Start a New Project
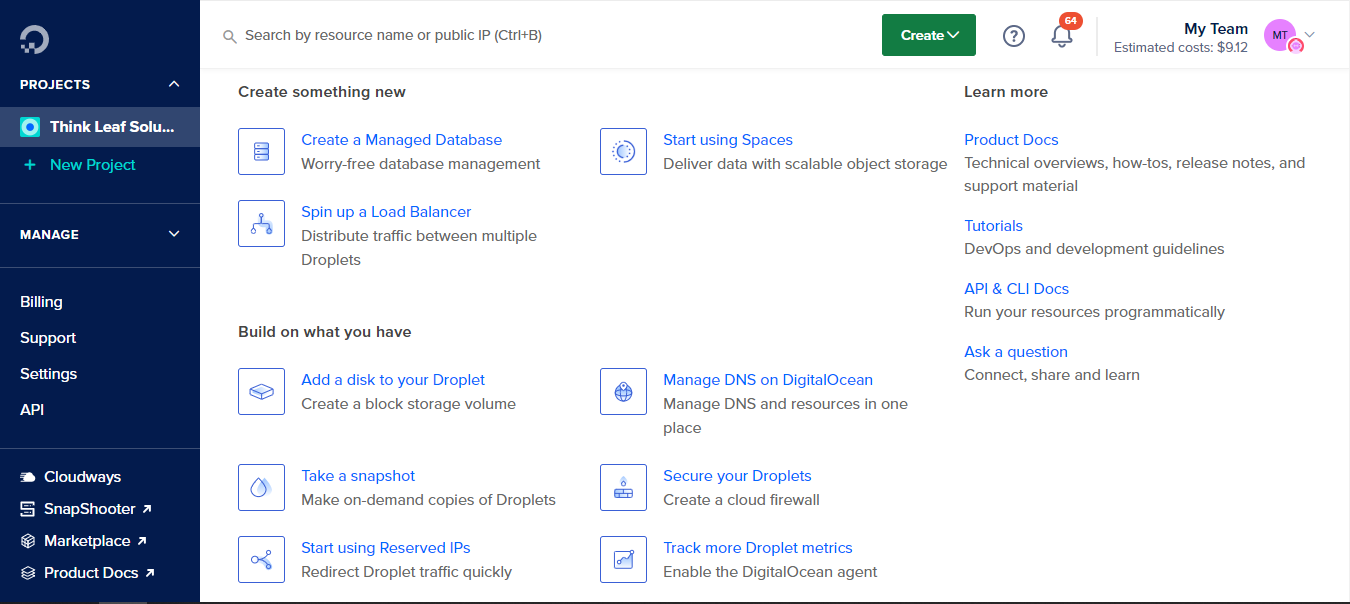The height and width of the screenshot is (604, 1350). (x=93, y=165)
